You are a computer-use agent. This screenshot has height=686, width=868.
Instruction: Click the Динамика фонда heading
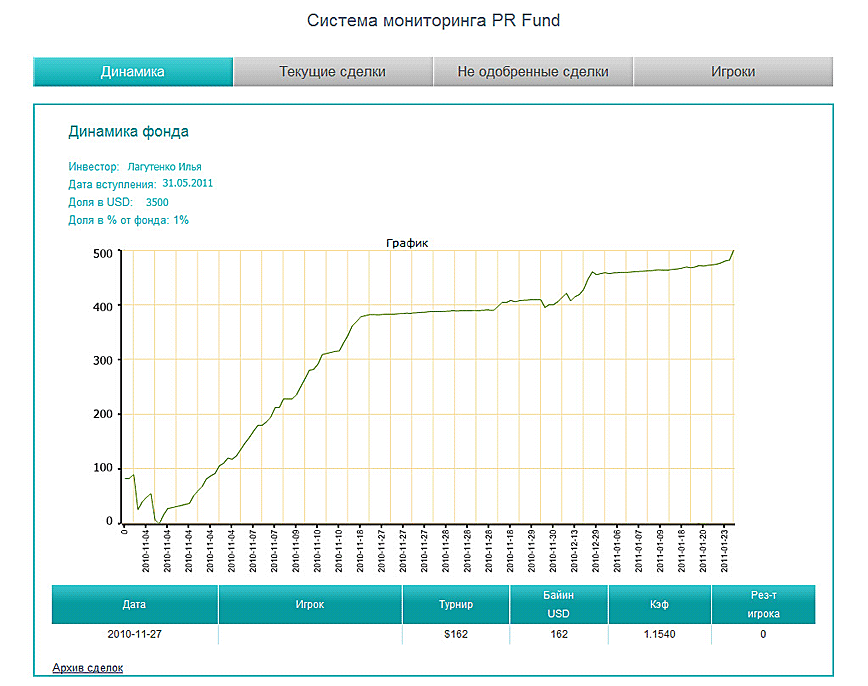coord(128,131)
